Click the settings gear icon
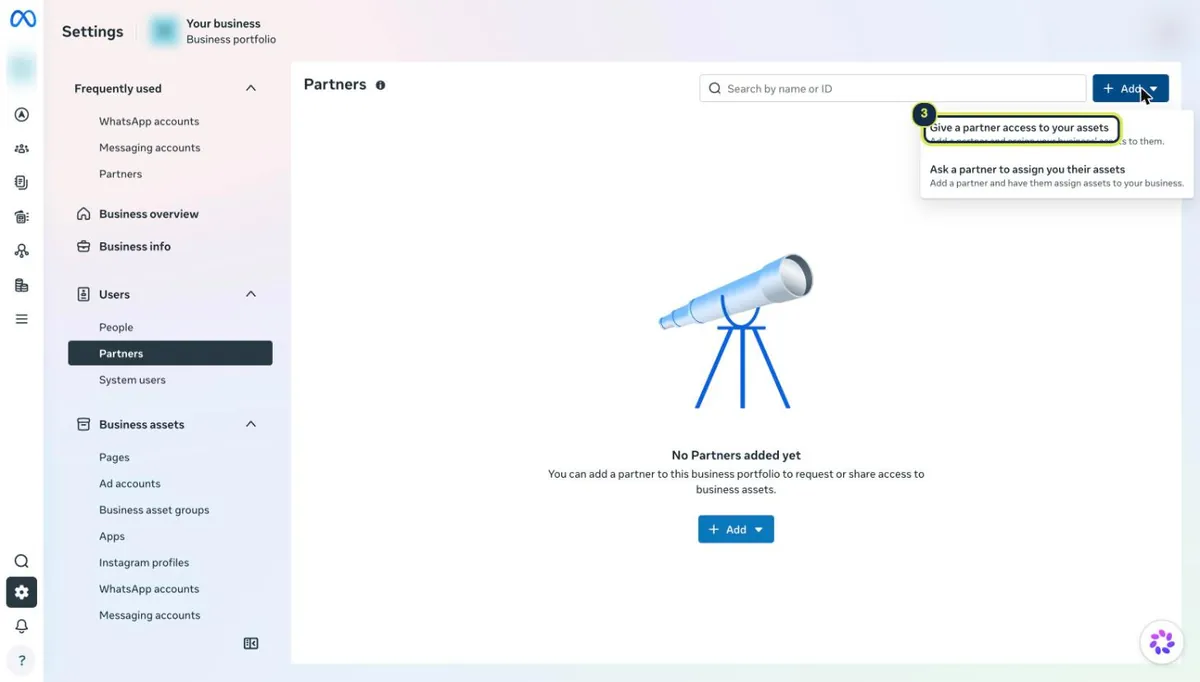This screenshot has height=682, width=1200. (x=22, y=592)
